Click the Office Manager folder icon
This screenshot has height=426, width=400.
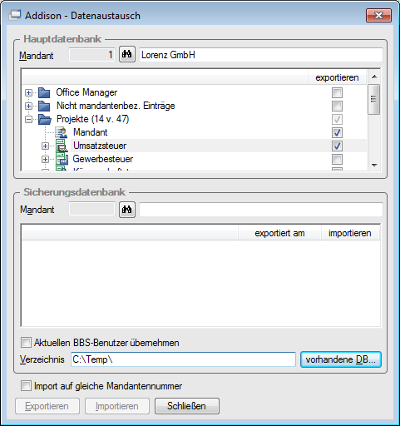coord(44,92)
